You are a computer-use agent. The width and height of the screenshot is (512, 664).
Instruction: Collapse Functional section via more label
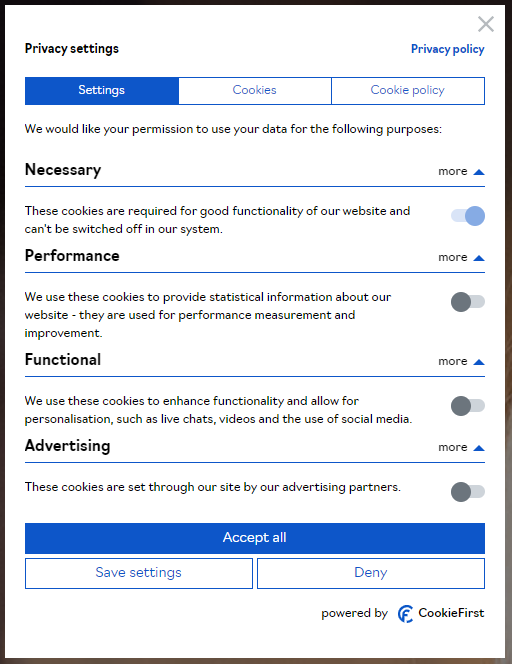tap(453, 362)
